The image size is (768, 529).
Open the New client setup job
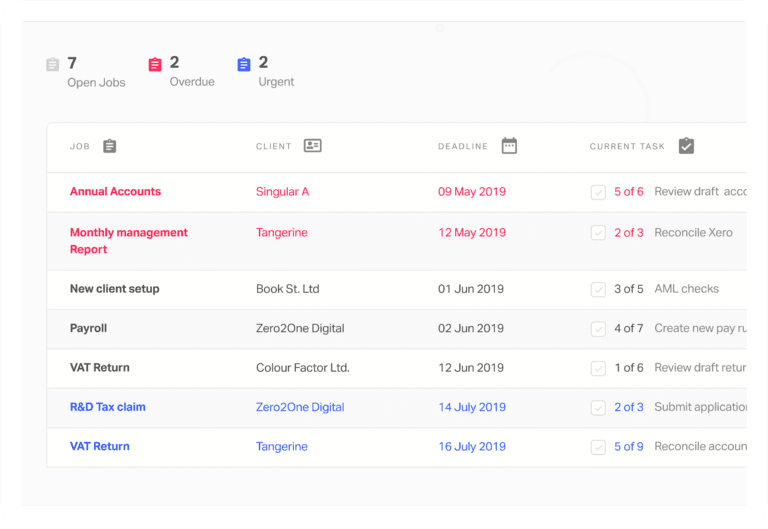point(115,289)
